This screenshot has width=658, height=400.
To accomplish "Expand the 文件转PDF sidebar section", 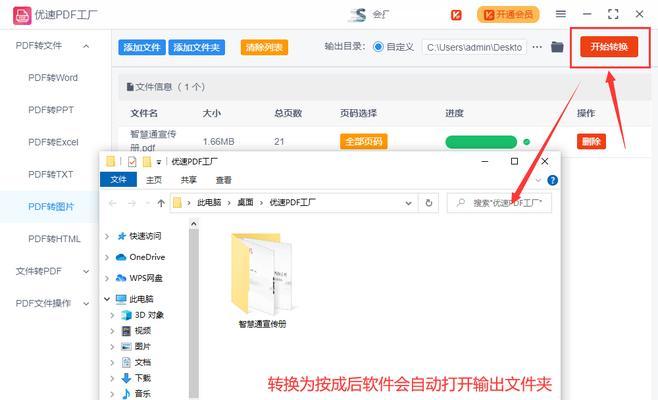I will (86, 272).
